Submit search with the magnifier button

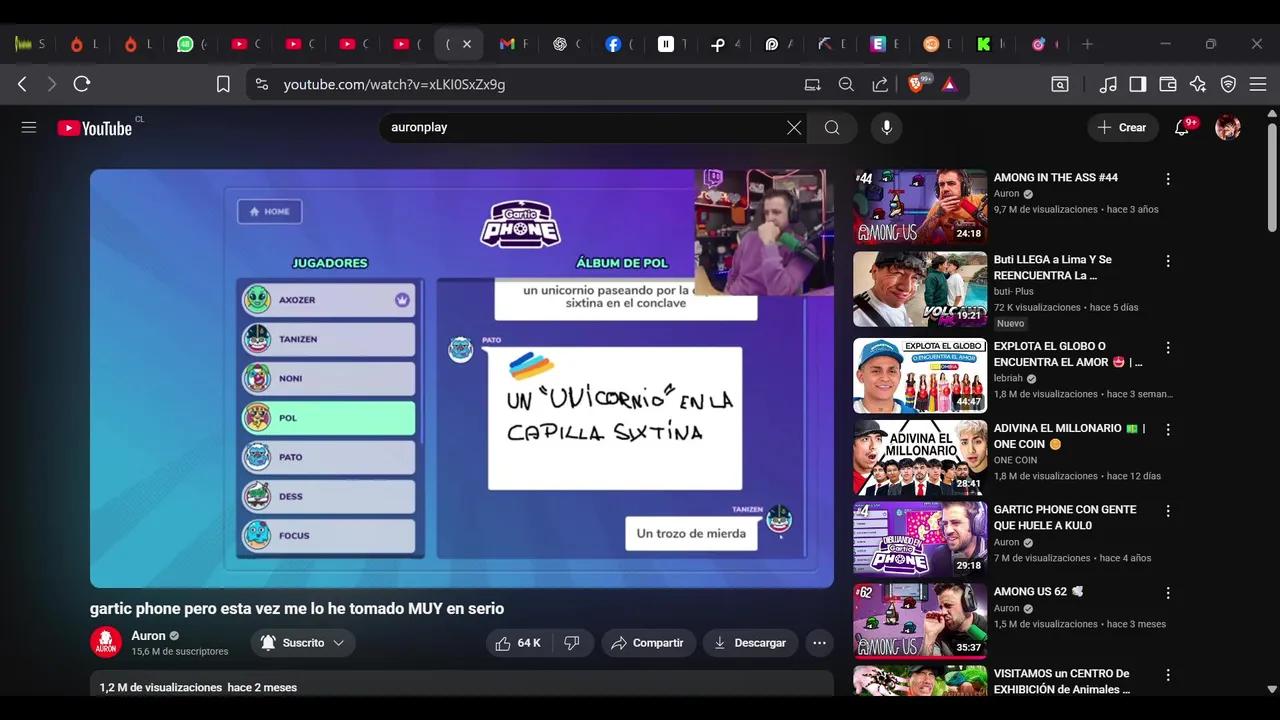(832, 127)
